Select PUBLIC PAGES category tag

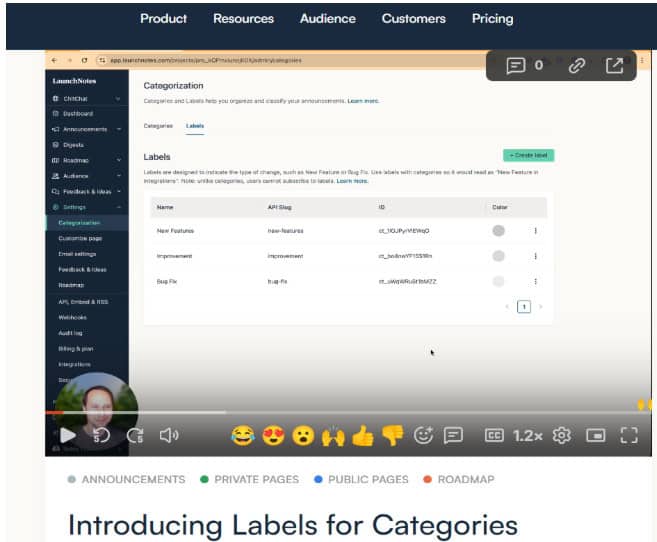click(361, 479)
